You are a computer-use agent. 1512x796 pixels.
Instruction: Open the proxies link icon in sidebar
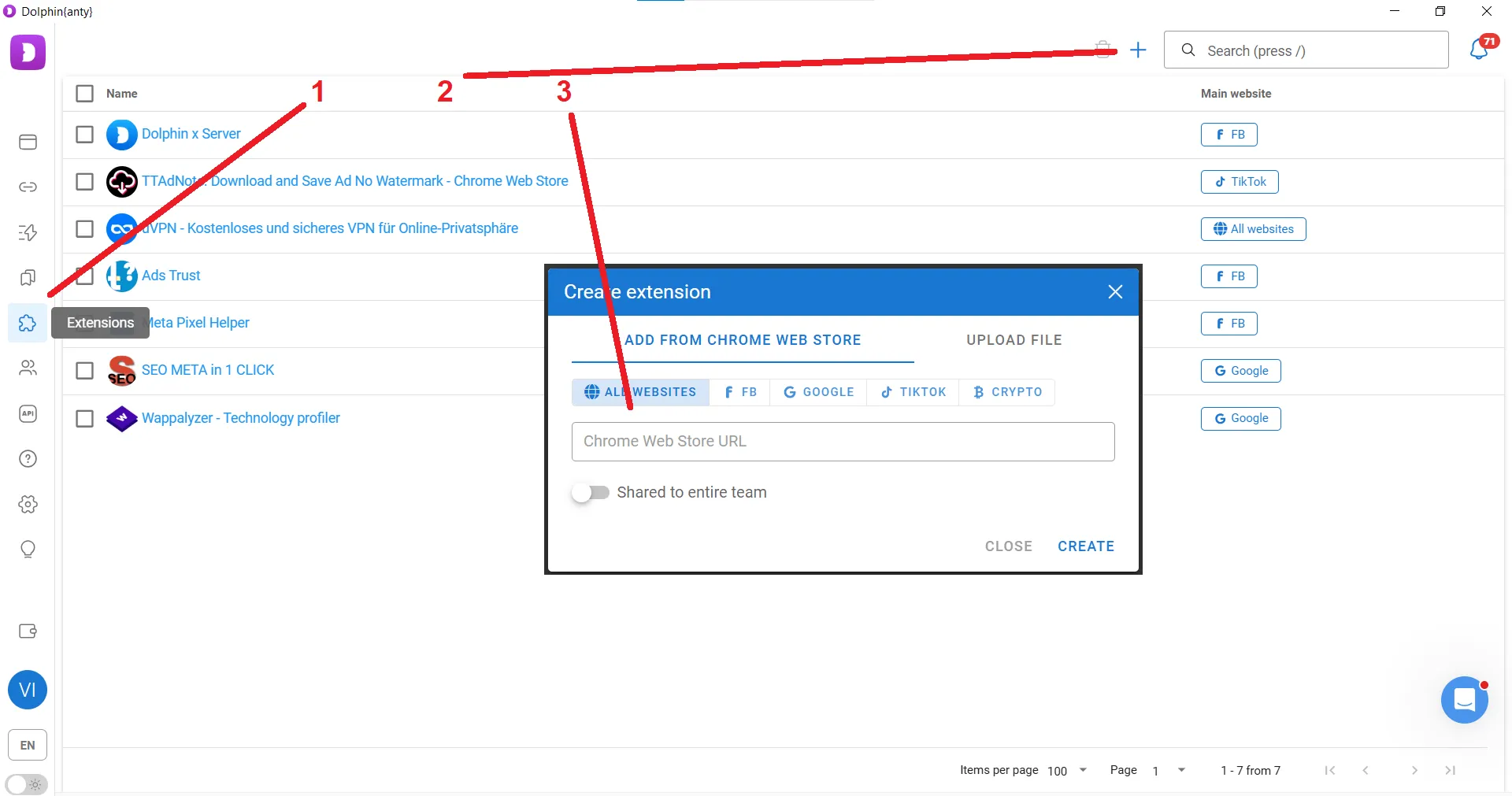[28, 187]
